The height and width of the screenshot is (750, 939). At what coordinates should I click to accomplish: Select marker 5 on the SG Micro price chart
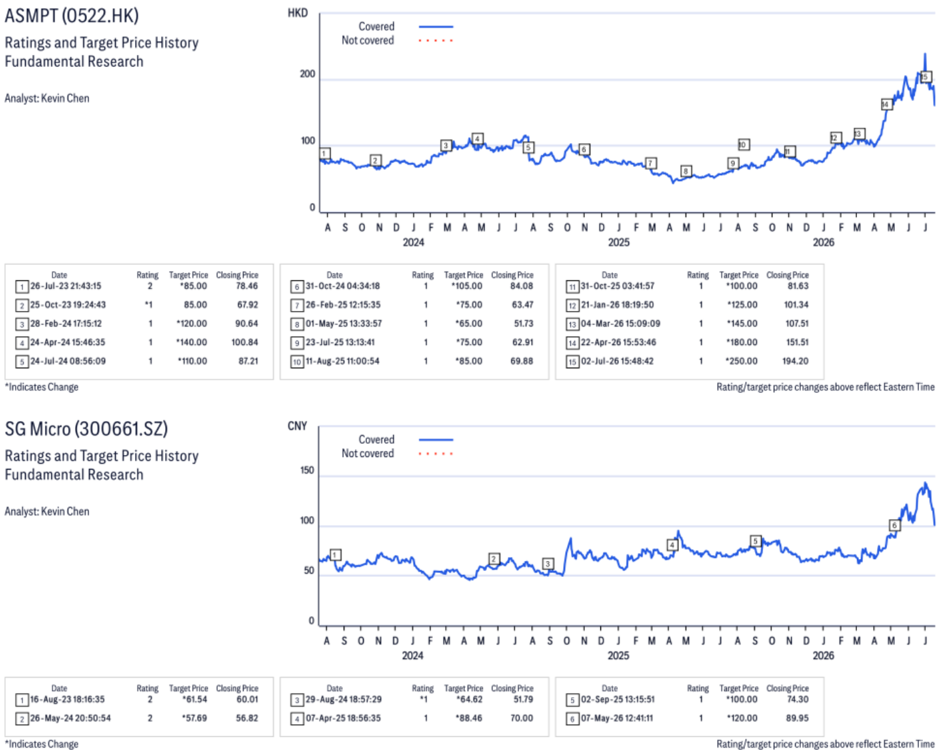pyautogui.click(x=756, y=541)
